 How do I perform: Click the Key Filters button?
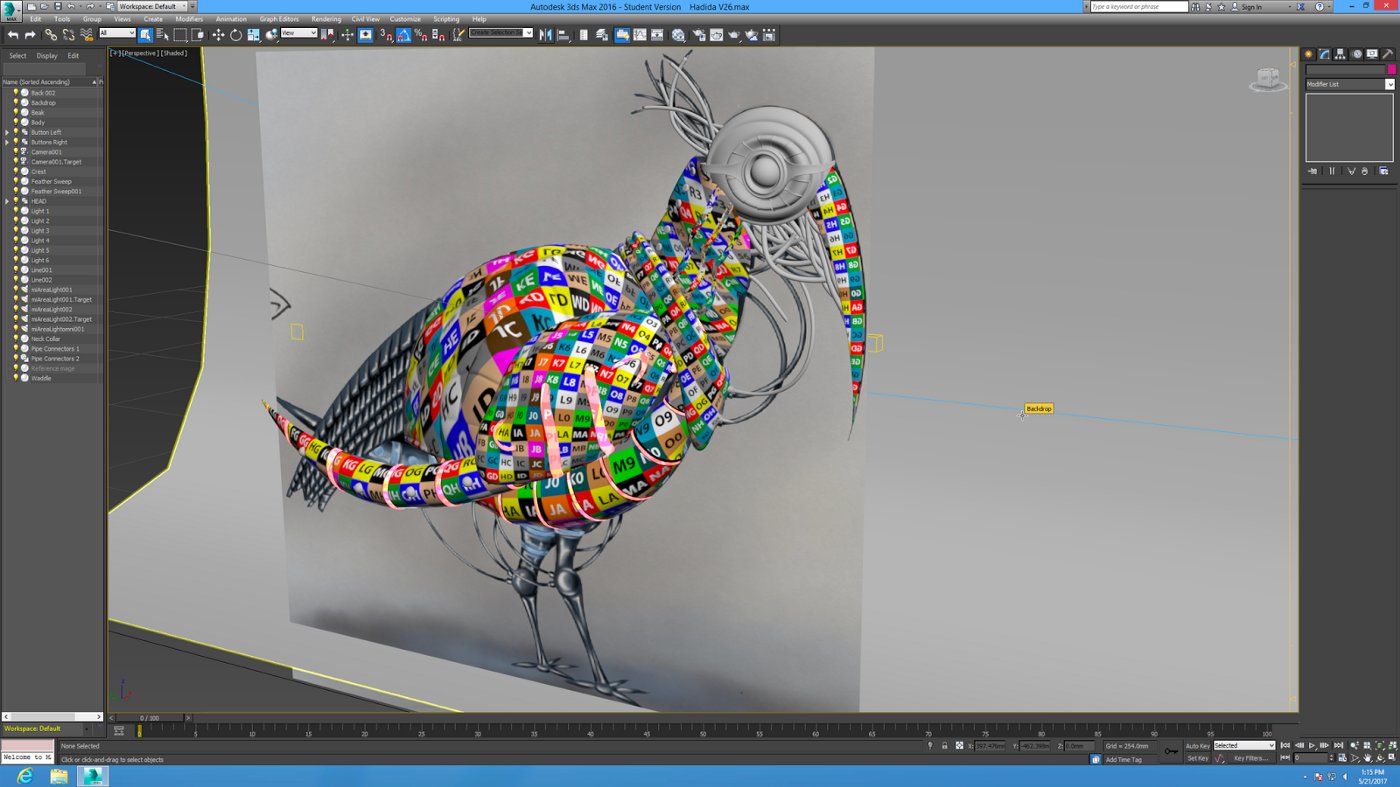click(1250, 758)
